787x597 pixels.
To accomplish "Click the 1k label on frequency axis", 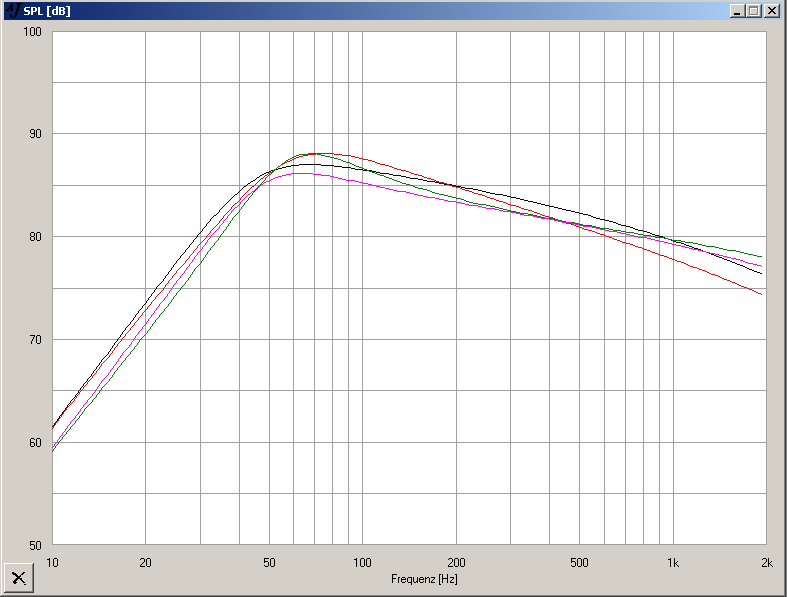I will (x=673, y=562).
